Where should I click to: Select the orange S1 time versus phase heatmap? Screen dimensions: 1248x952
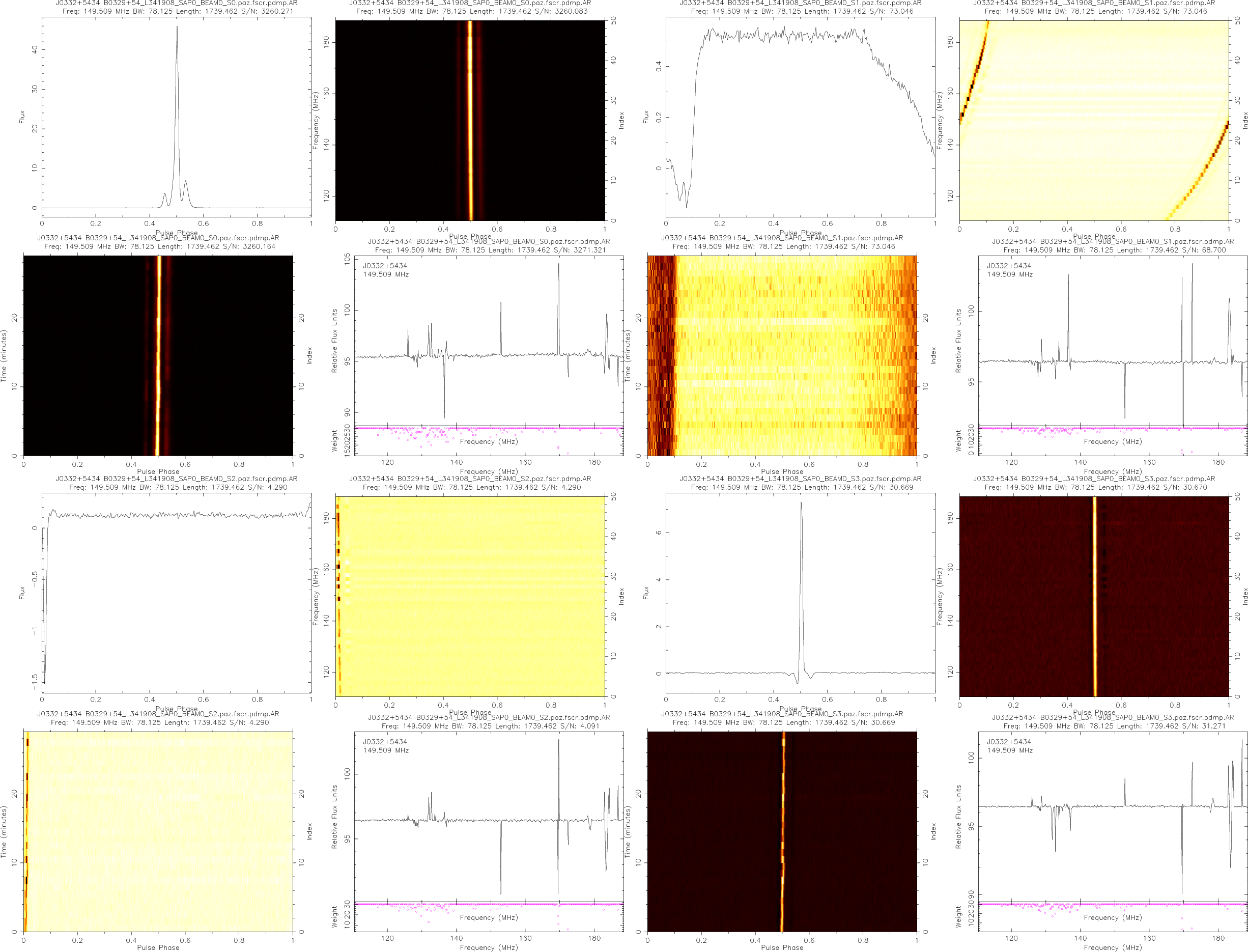tap(782, 355)
